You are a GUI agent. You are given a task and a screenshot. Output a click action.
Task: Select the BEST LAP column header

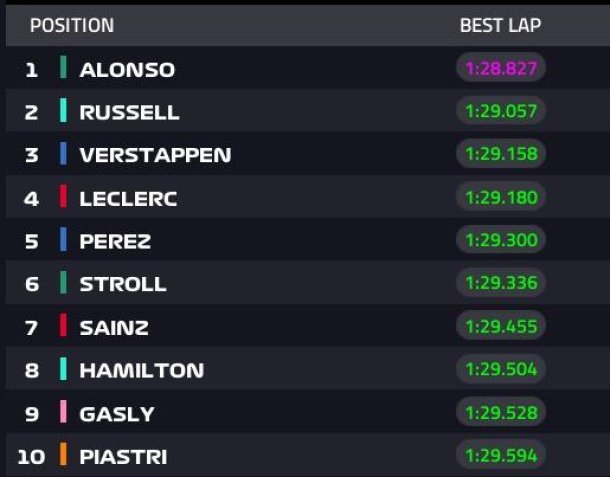tap(500, 26)
